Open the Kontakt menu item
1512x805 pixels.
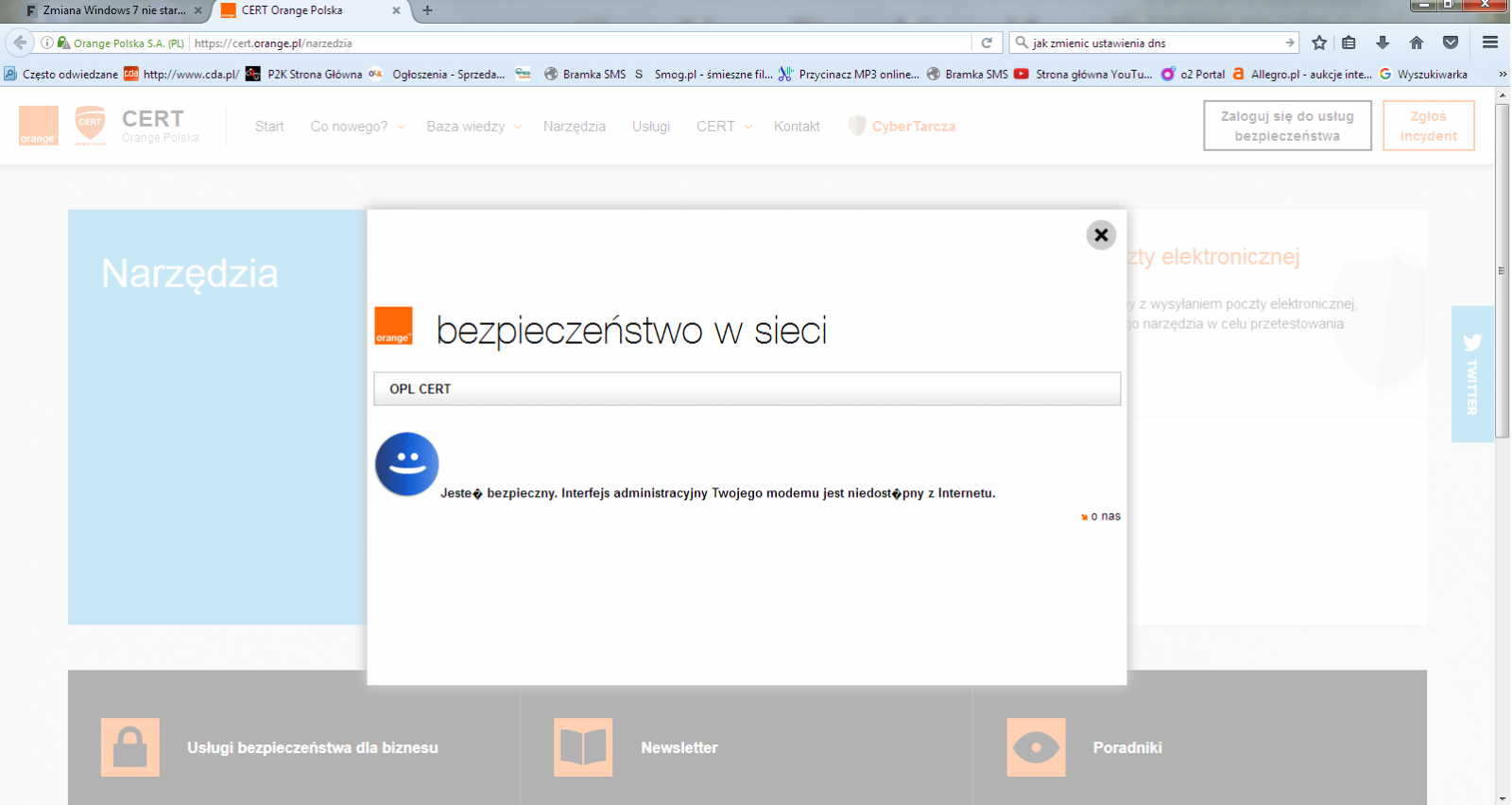[797, 127]
